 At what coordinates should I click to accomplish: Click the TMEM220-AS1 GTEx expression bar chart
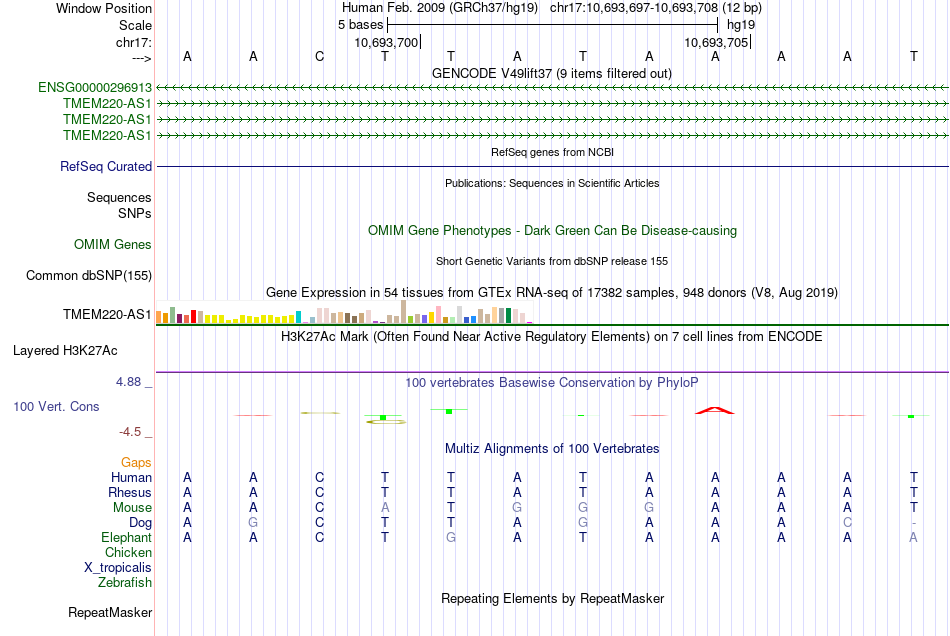(344, 312)
